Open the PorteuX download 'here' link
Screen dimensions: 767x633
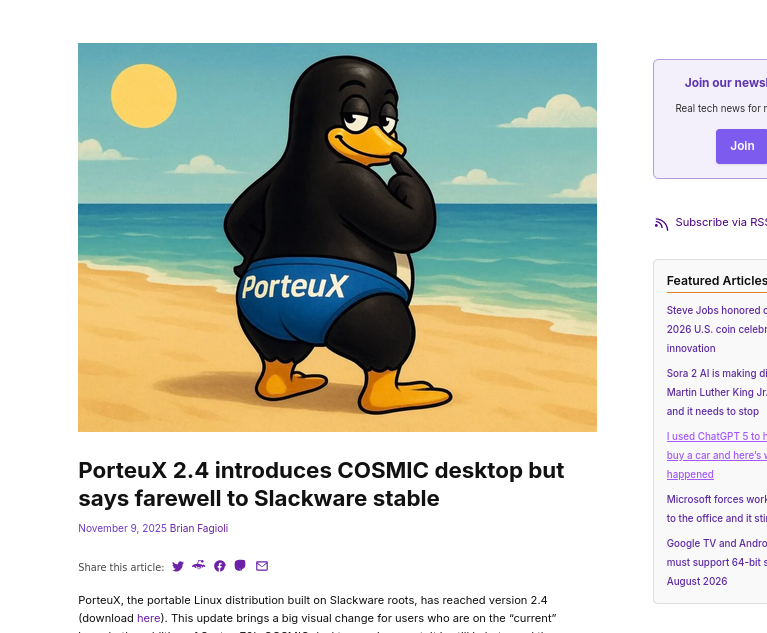(148, 618)
